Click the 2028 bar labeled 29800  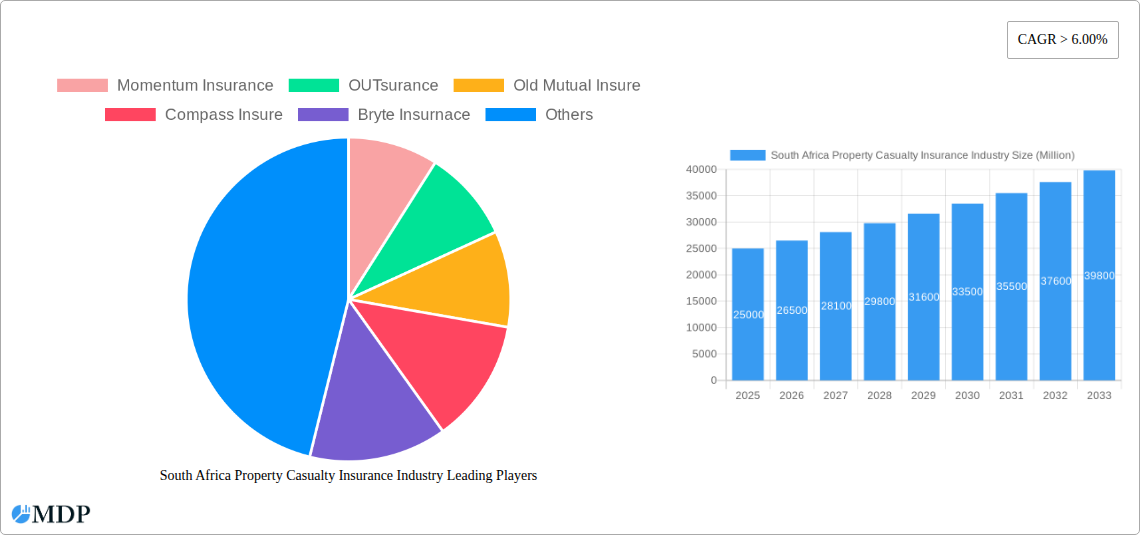coord(880,302)
